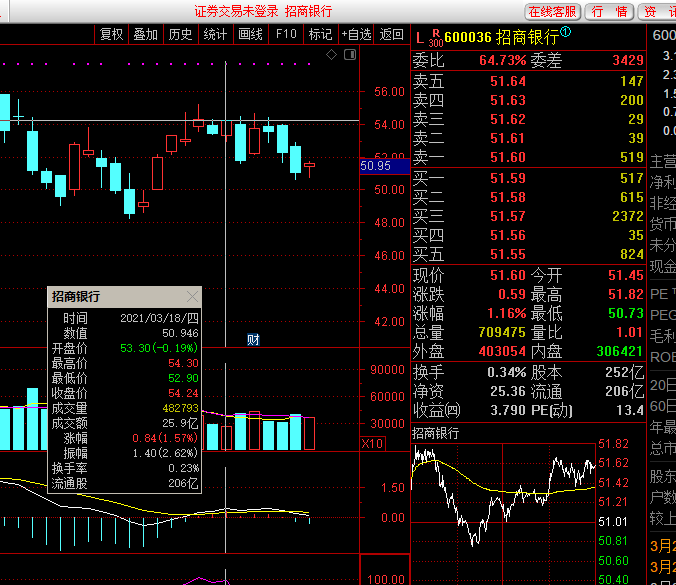Click the 招商银行 intraday chart title
The width and height of the screenshot is (676, 585).
click(435, 433)
